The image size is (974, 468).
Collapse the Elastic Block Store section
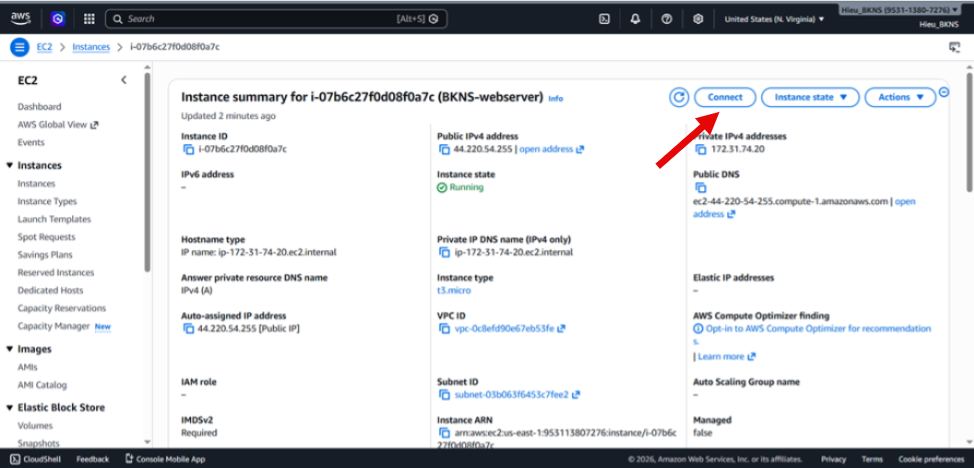pos(9,408)
